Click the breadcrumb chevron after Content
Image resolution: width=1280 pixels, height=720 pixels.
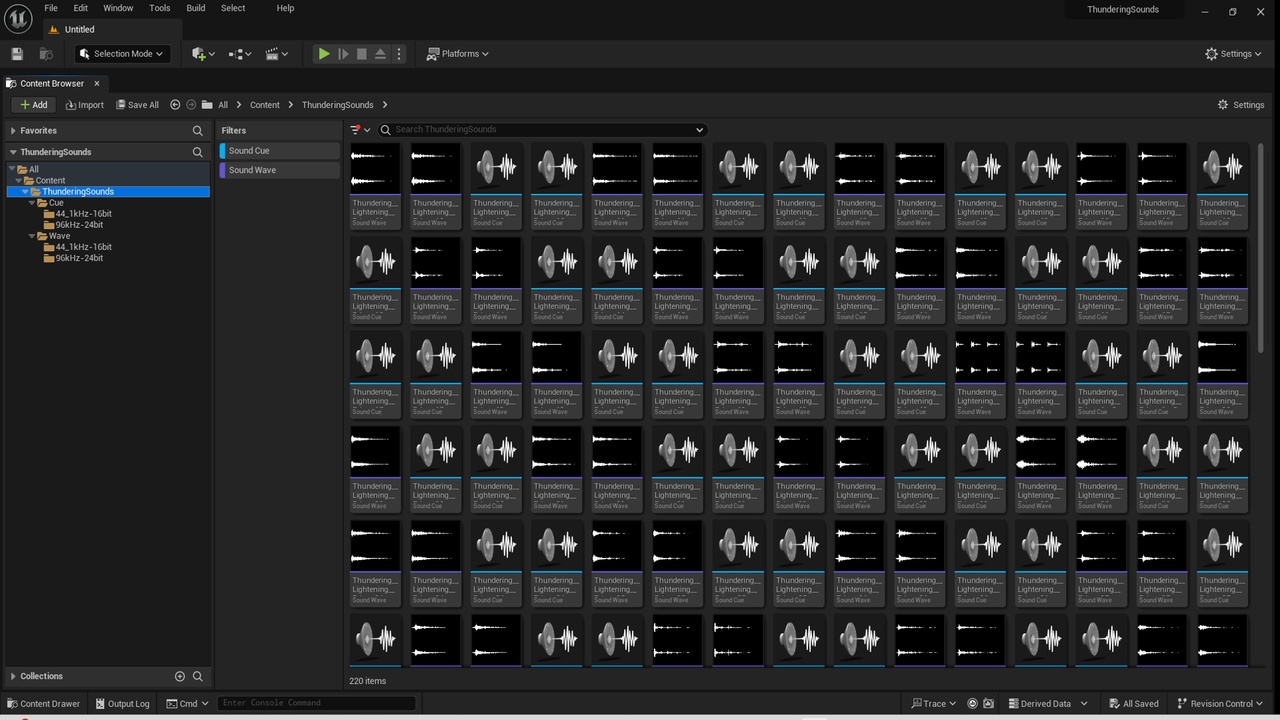291,105
